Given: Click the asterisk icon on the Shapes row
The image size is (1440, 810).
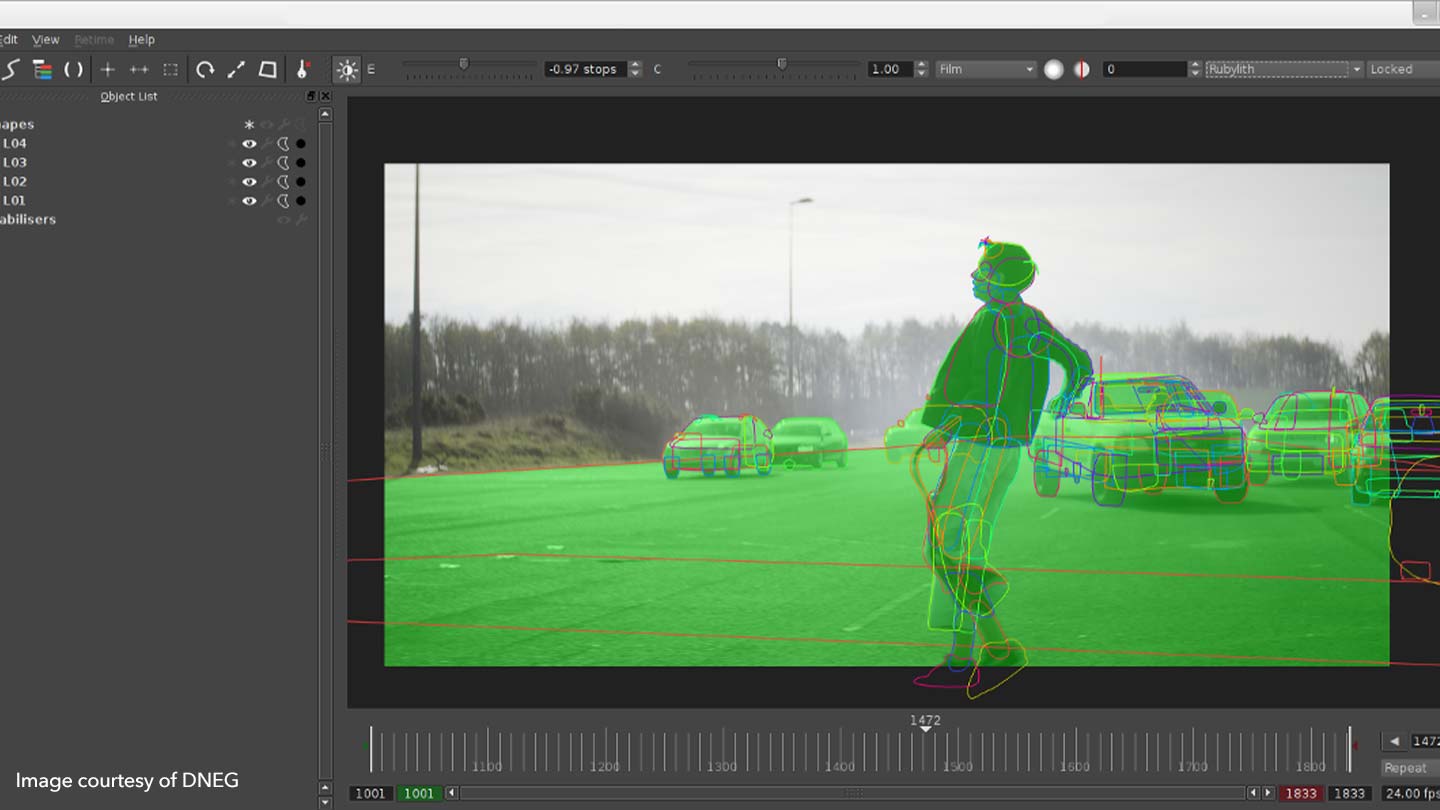Looking at the screenshot, I should point(247,124).
